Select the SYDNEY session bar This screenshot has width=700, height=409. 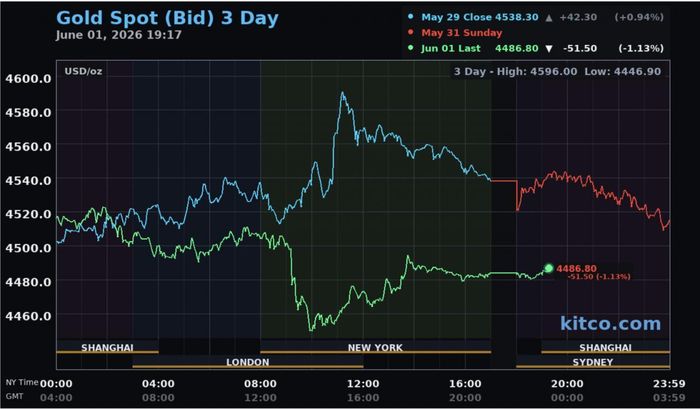click(593, 362)
